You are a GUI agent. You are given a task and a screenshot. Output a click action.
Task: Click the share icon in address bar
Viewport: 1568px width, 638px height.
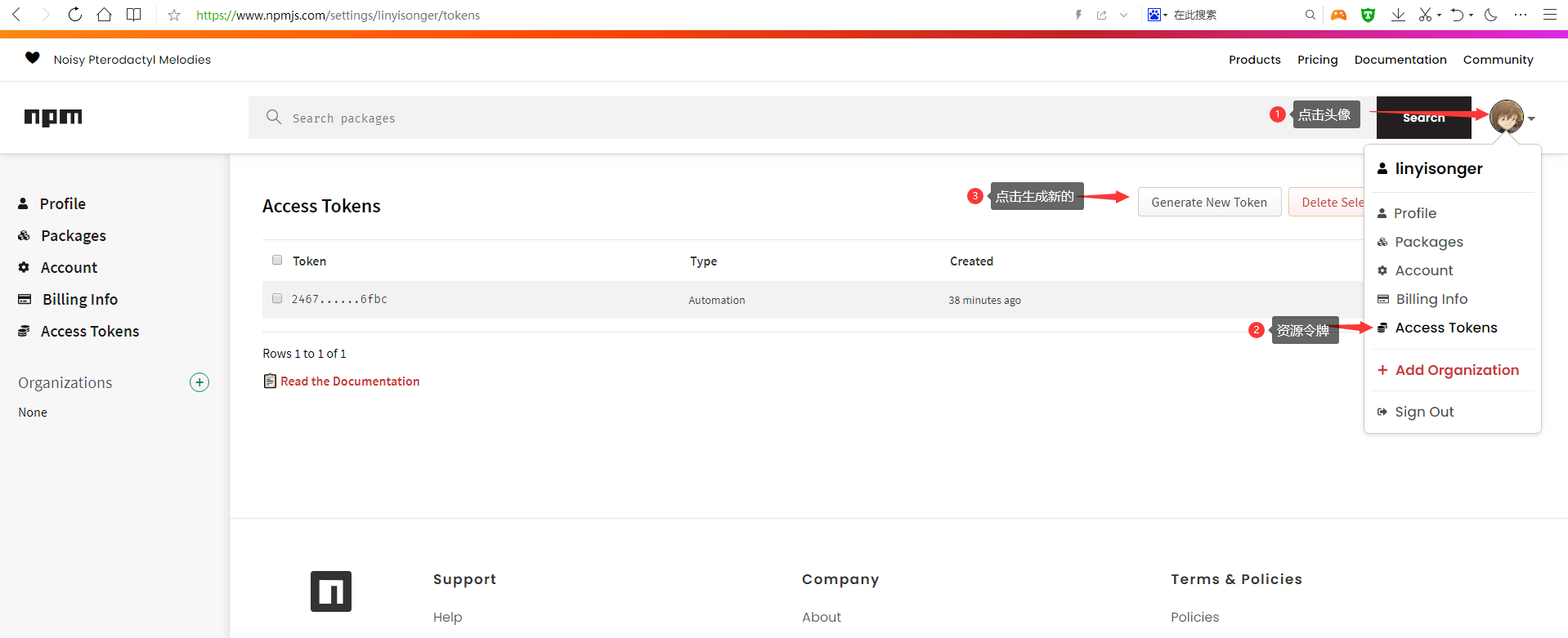click(x=1102, y=15)
